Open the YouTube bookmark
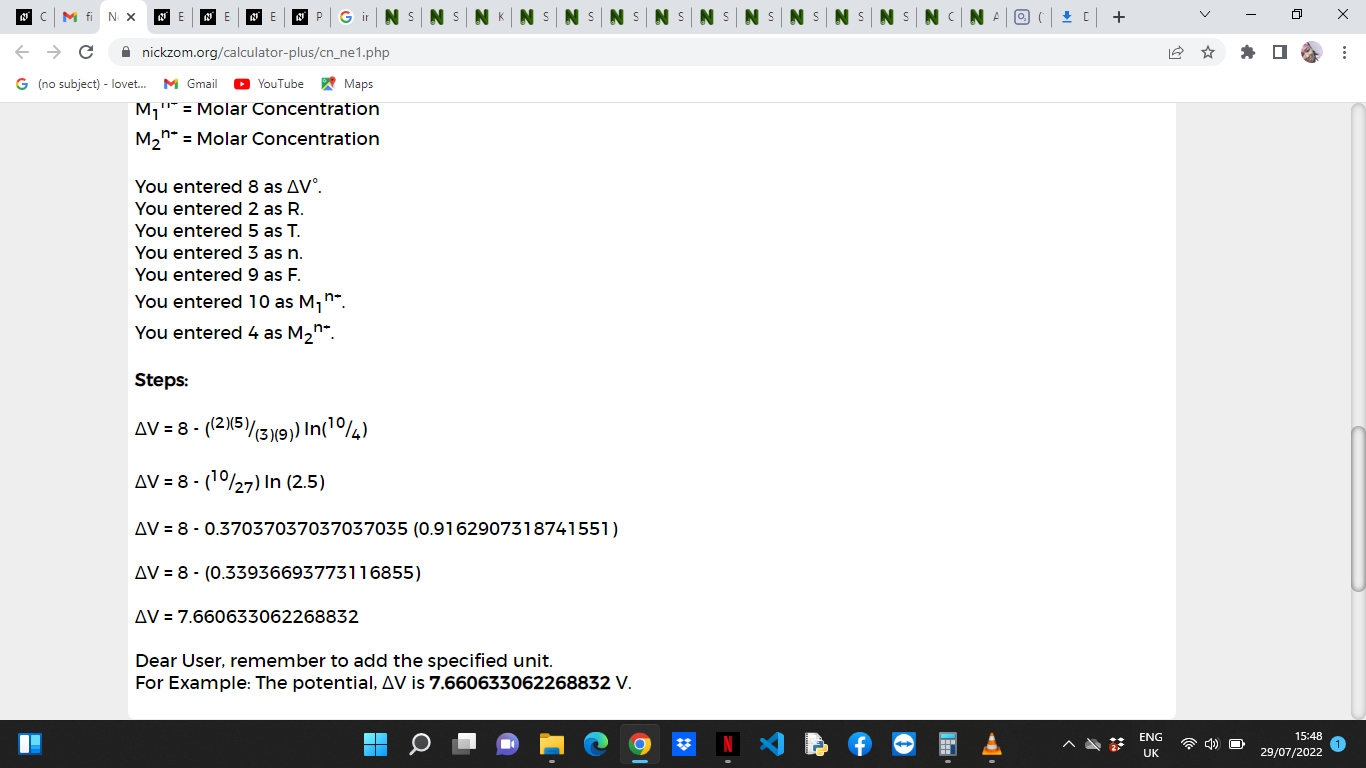This screenshot has width=1366, height=768. click(x=269, y=84)
